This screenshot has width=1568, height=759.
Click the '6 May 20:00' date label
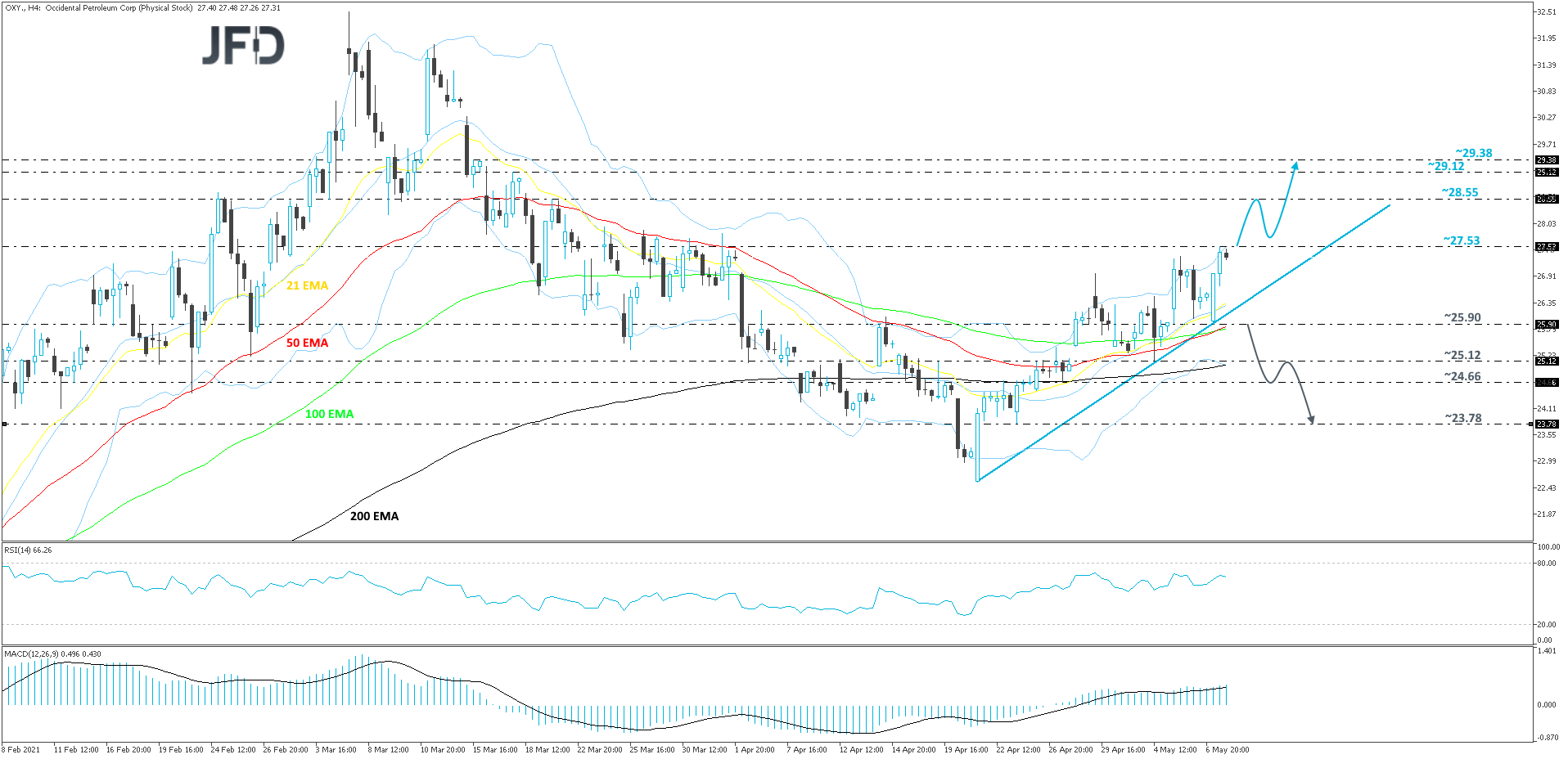(1228, 749)
